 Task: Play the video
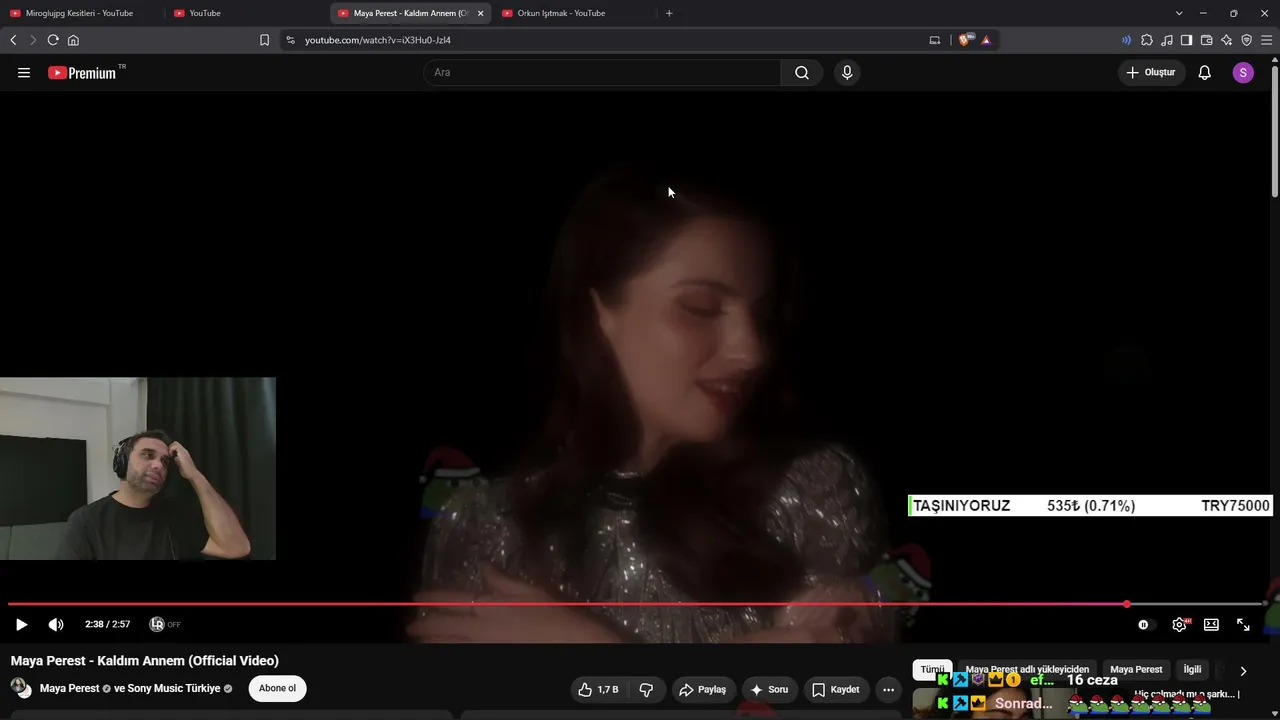click(21, 624)
